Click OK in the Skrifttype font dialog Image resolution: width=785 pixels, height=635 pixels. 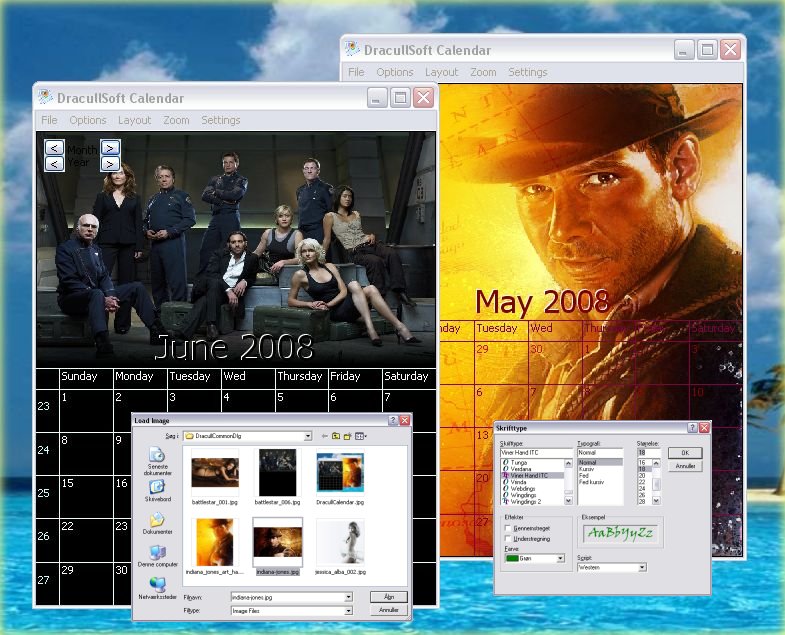[685, 453]
